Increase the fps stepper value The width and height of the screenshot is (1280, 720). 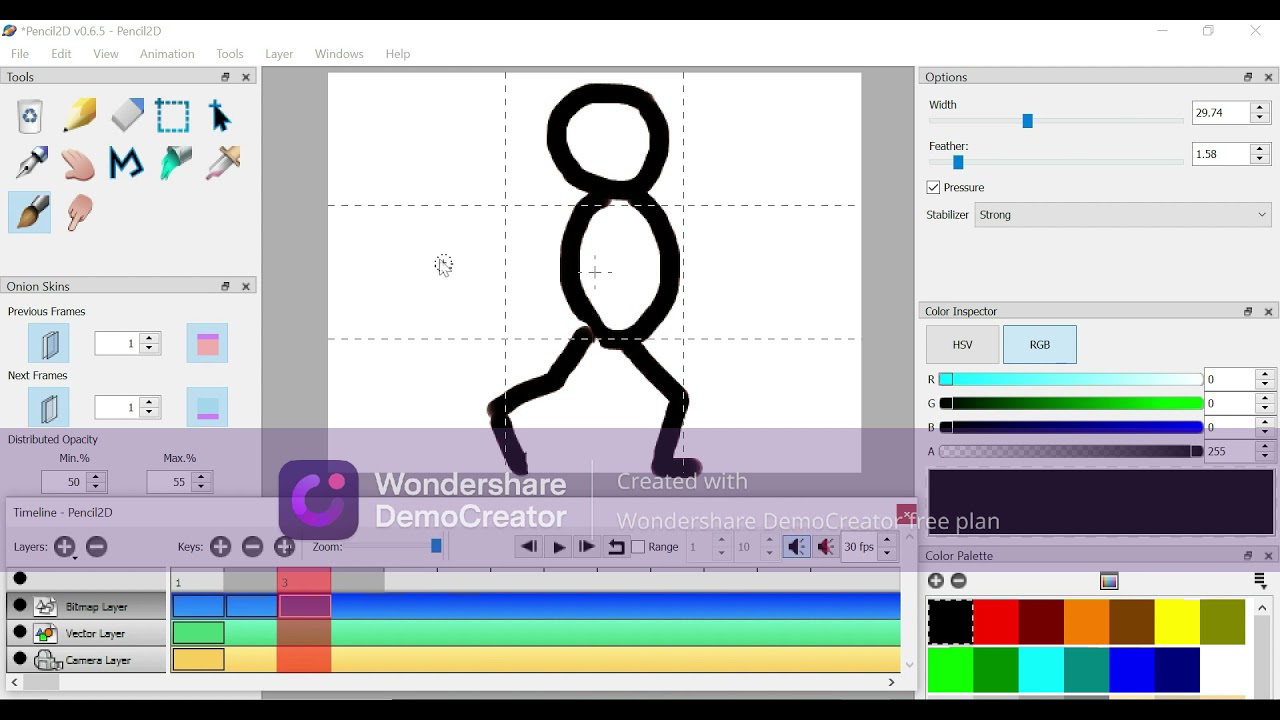pos(887,541)
